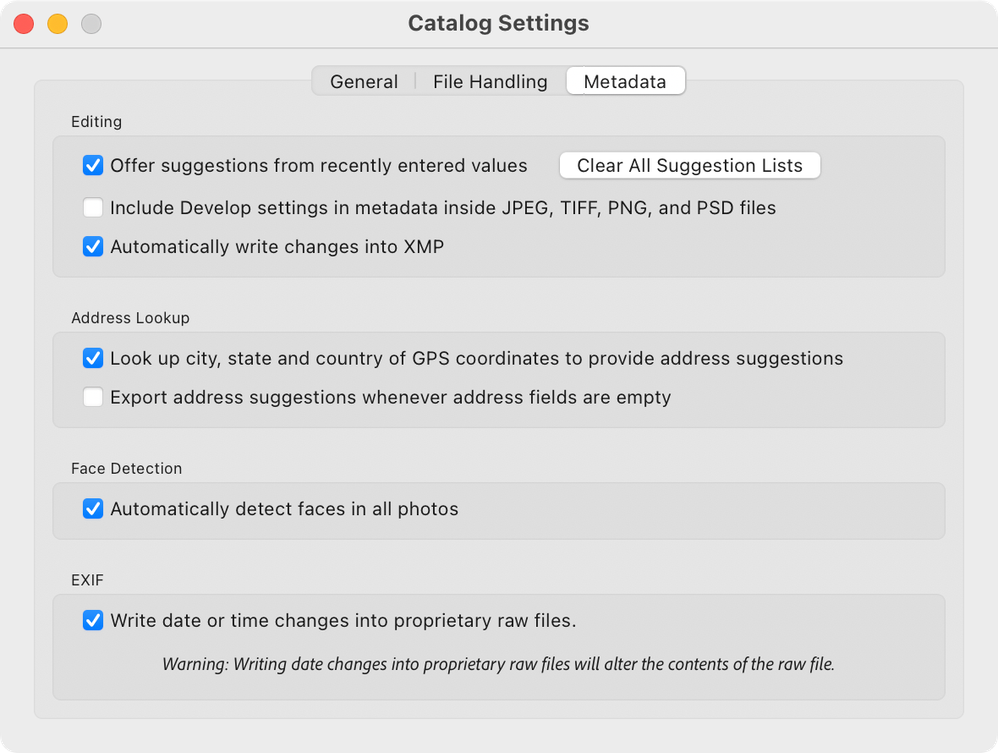This screenshot has width=998, height=753.
Task: Click the Face Detection section heading
Action: point(126,468)
